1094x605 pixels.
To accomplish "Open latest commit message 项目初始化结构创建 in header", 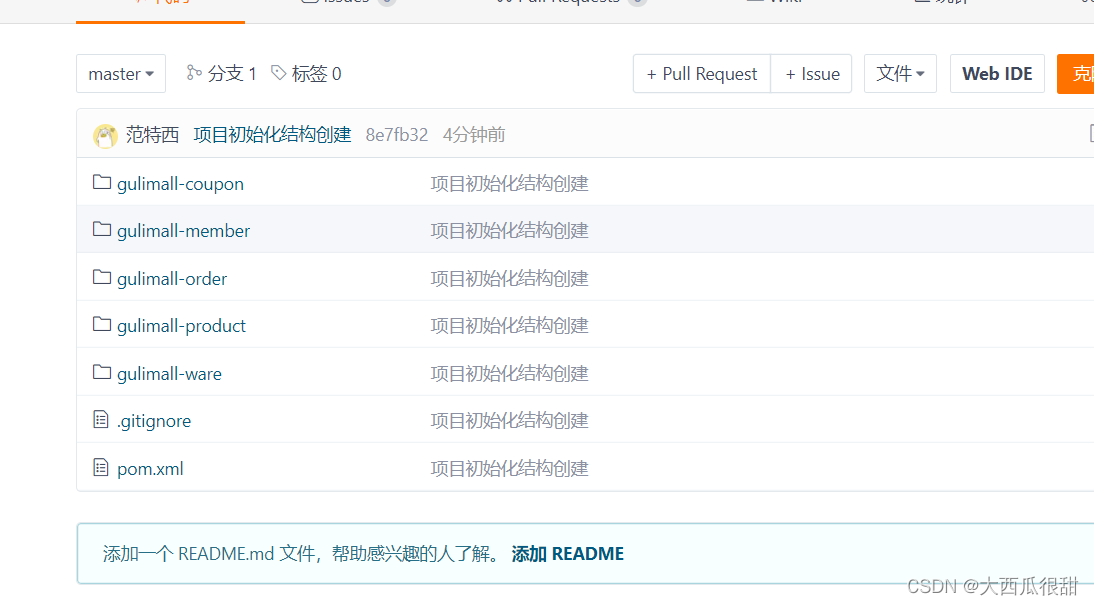I will (x=272, y=135).
